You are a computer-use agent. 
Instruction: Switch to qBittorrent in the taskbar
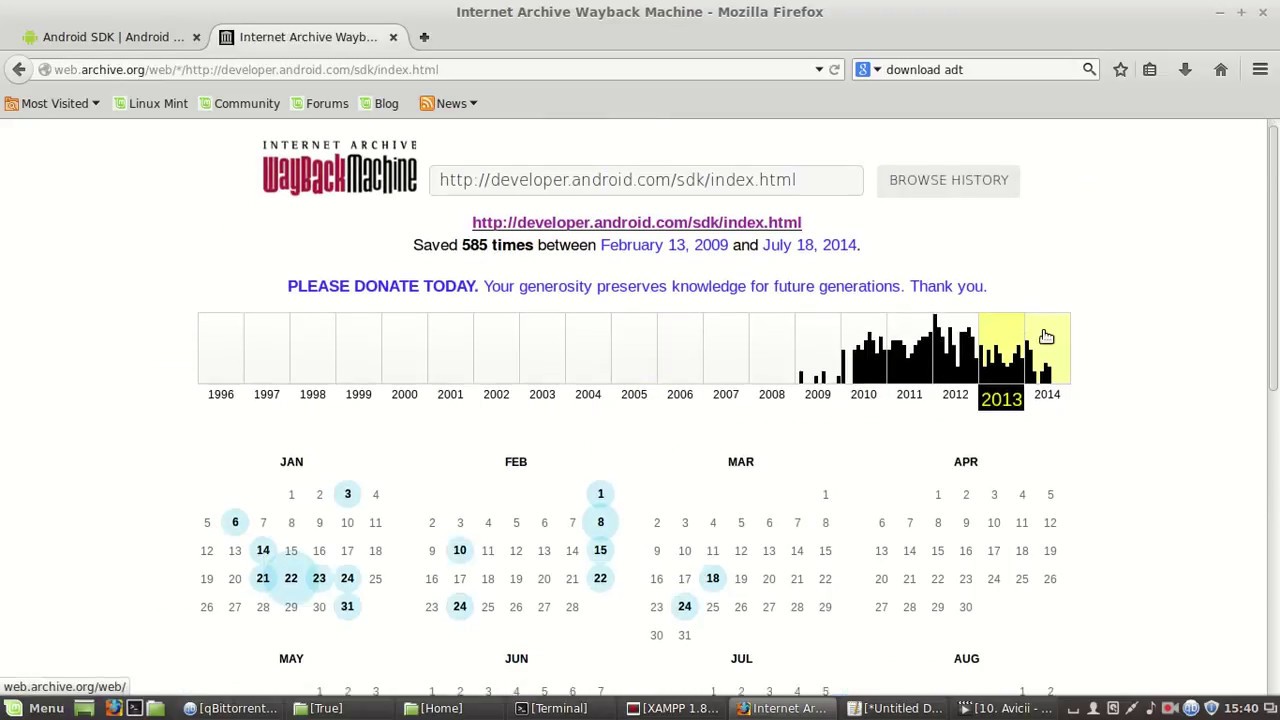click(230, 708)
